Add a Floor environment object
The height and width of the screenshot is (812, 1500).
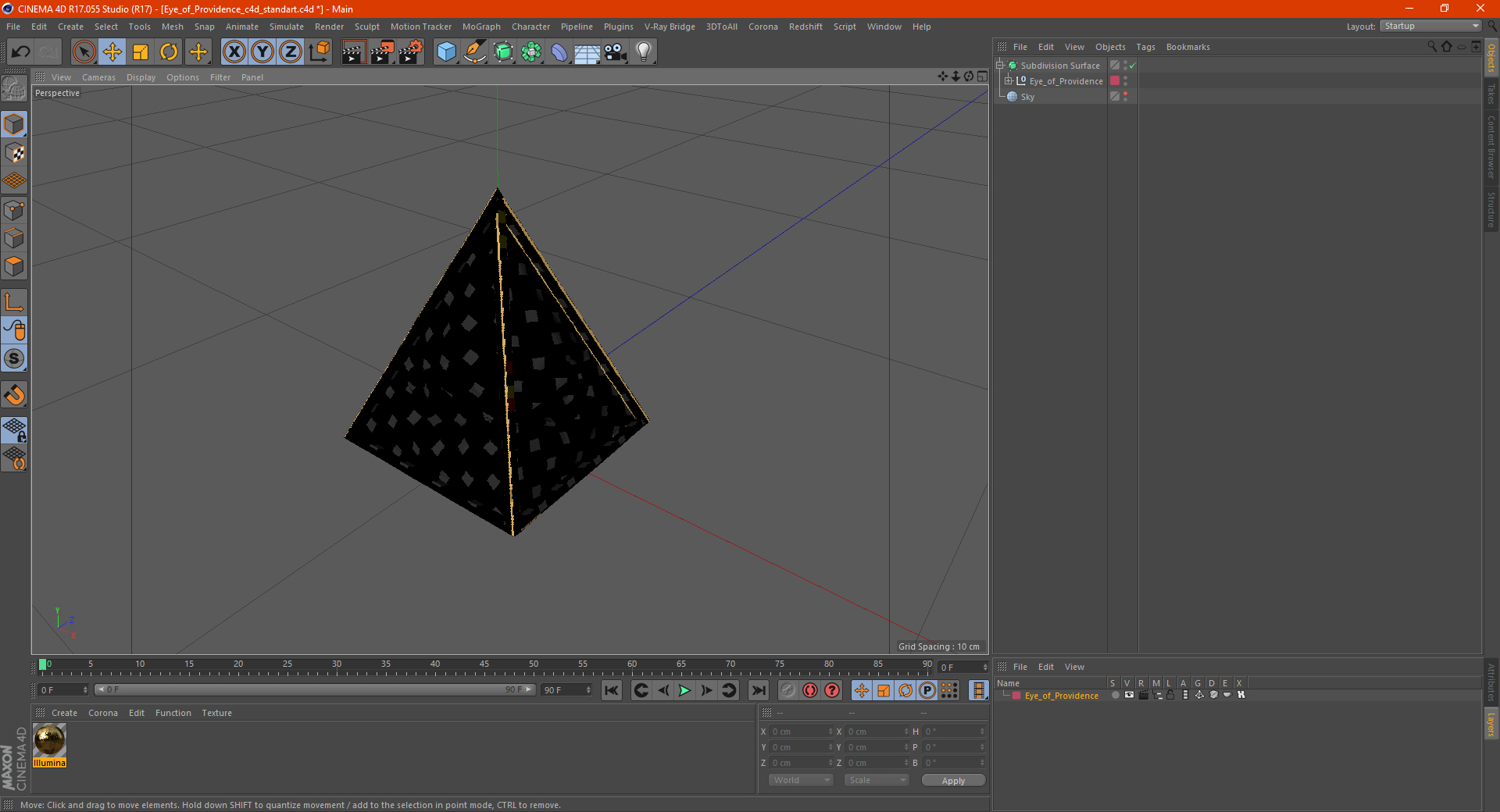(x=587, y=52)
